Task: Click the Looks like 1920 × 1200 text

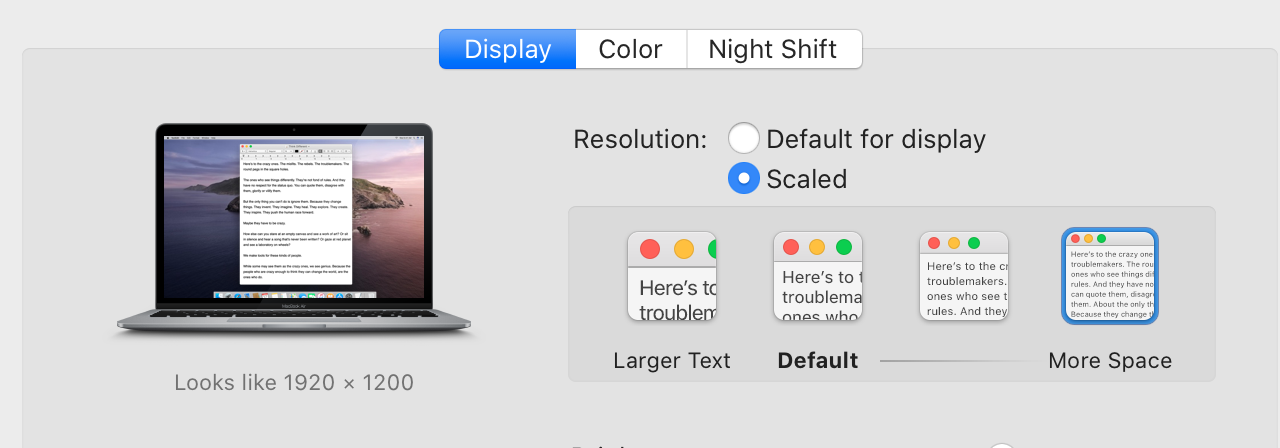Action: click(294, 382)
